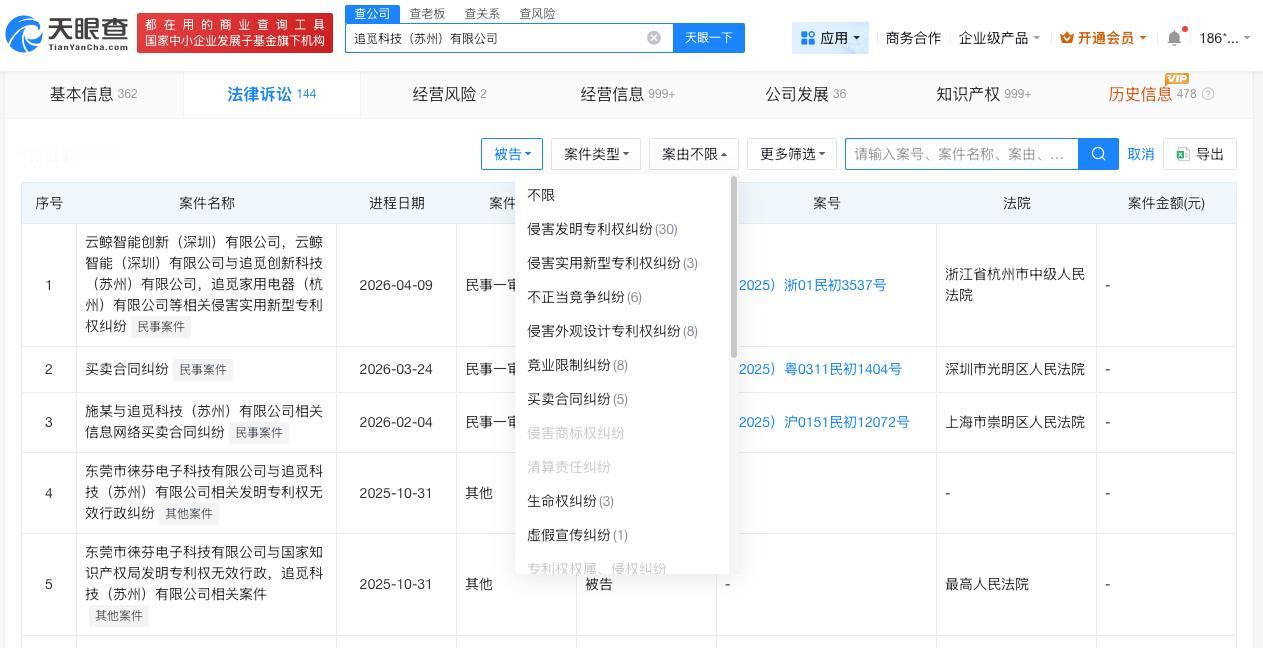Open the 开通会员 membership dropdown
1263x648 pixels.
[x=1103, y=38]
